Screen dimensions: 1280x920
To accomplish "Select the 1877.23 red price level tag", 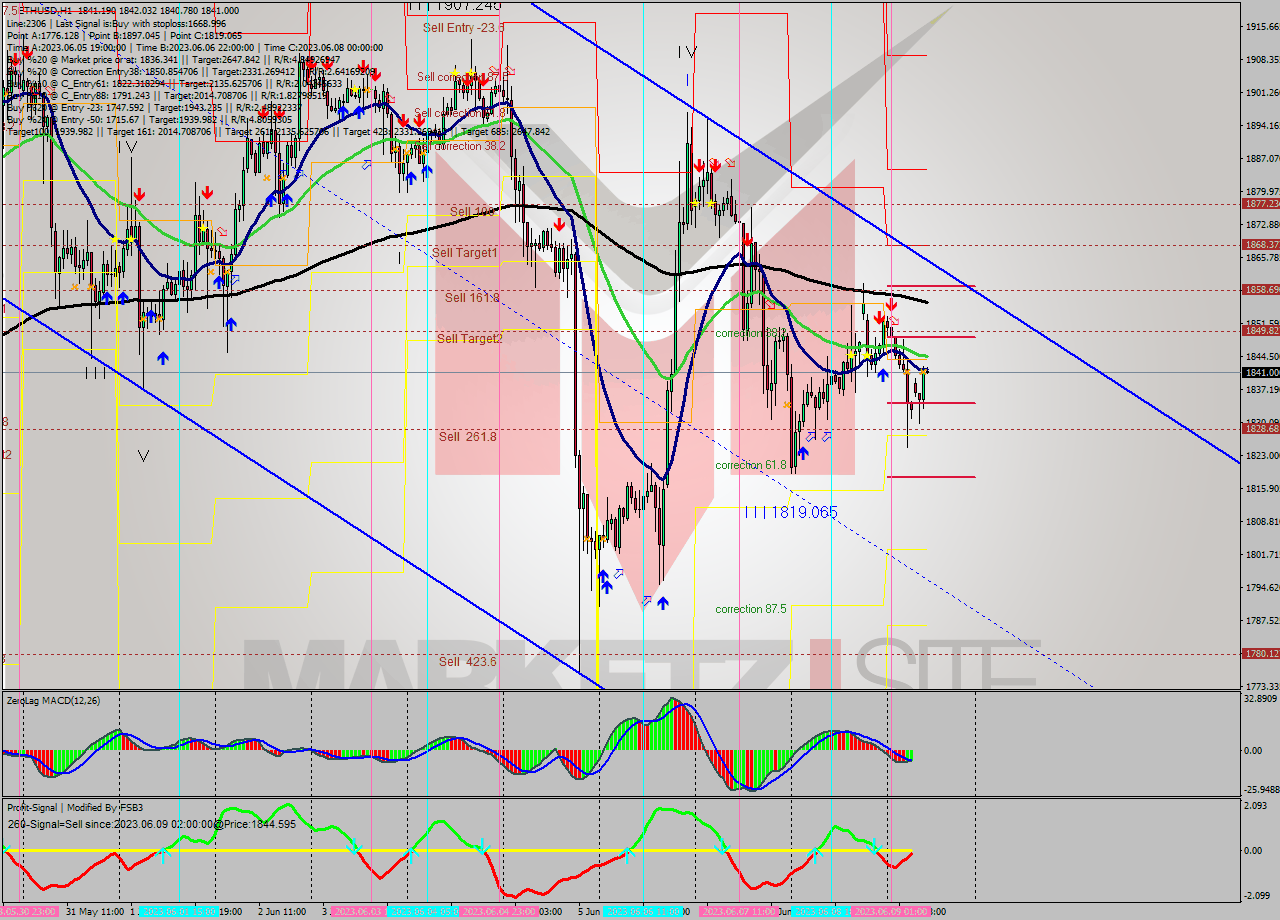I will coord(1259,203).
